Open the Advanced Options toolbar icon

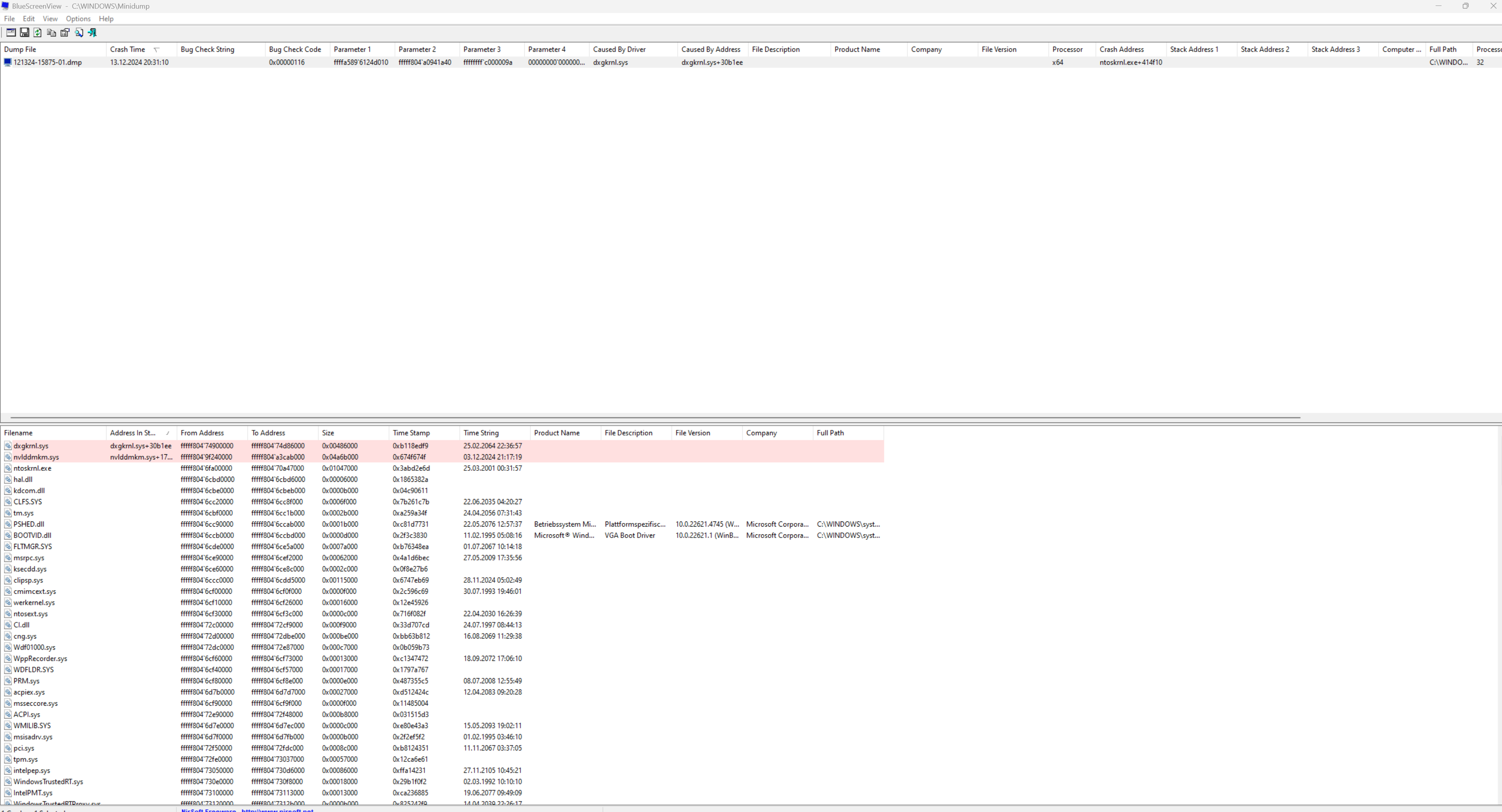click(11, 33)
